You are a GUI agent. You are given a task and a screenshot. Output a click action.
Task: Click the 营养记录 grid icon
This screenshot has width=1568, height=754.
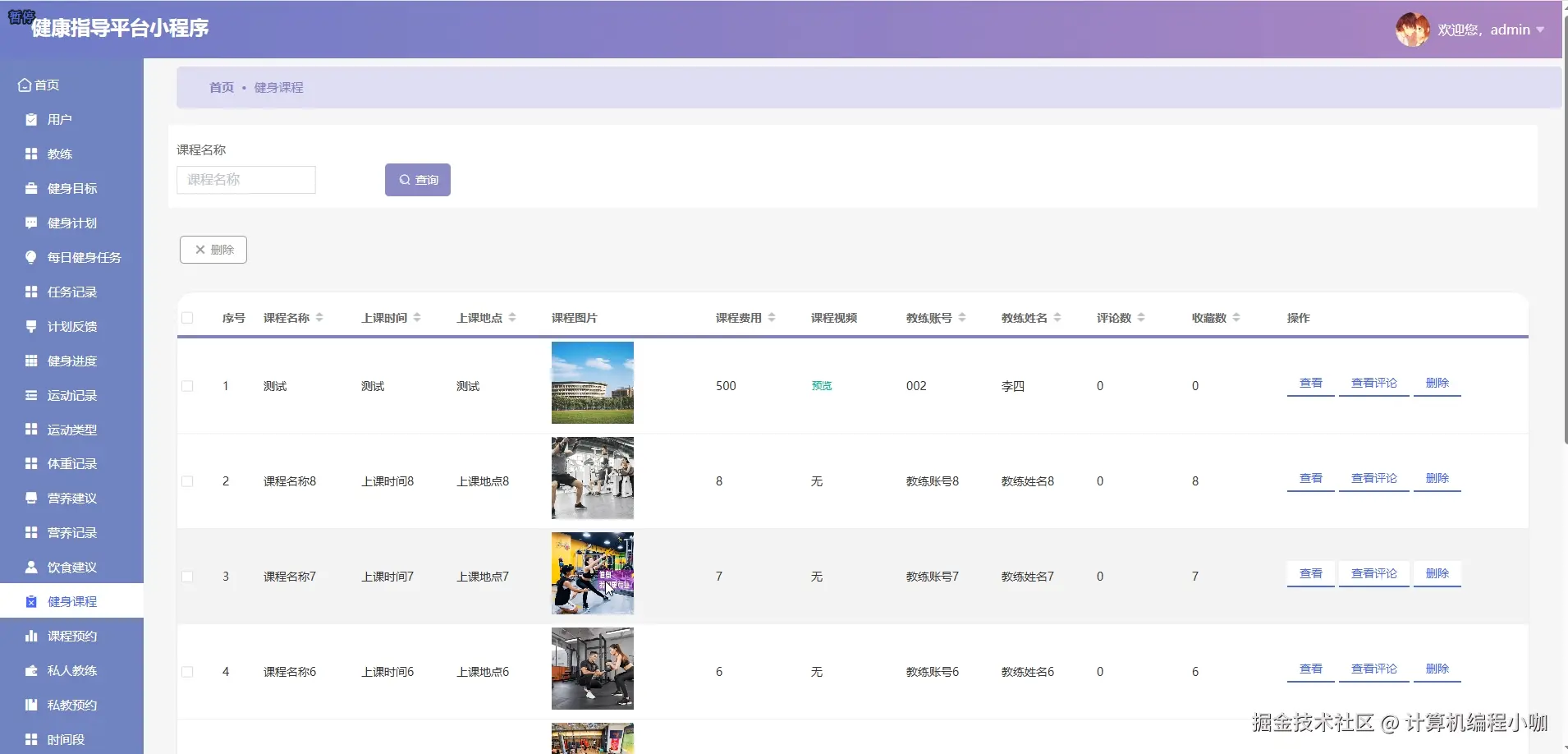pos(31,533)
